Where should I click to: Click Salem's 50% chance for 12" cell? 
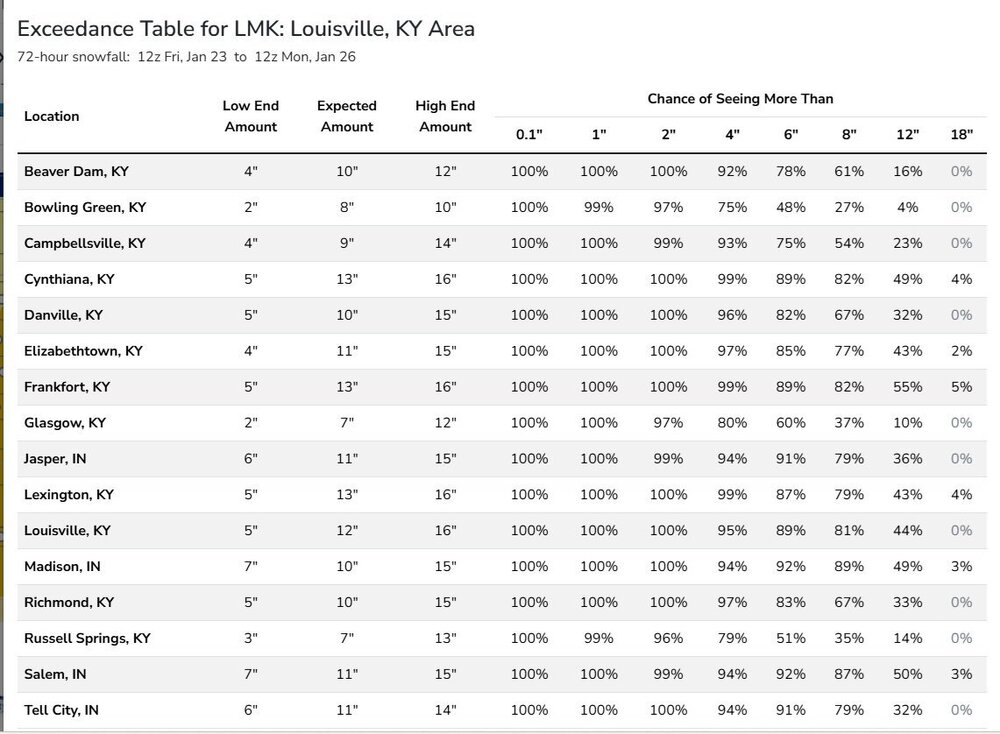tap(908, 675)
